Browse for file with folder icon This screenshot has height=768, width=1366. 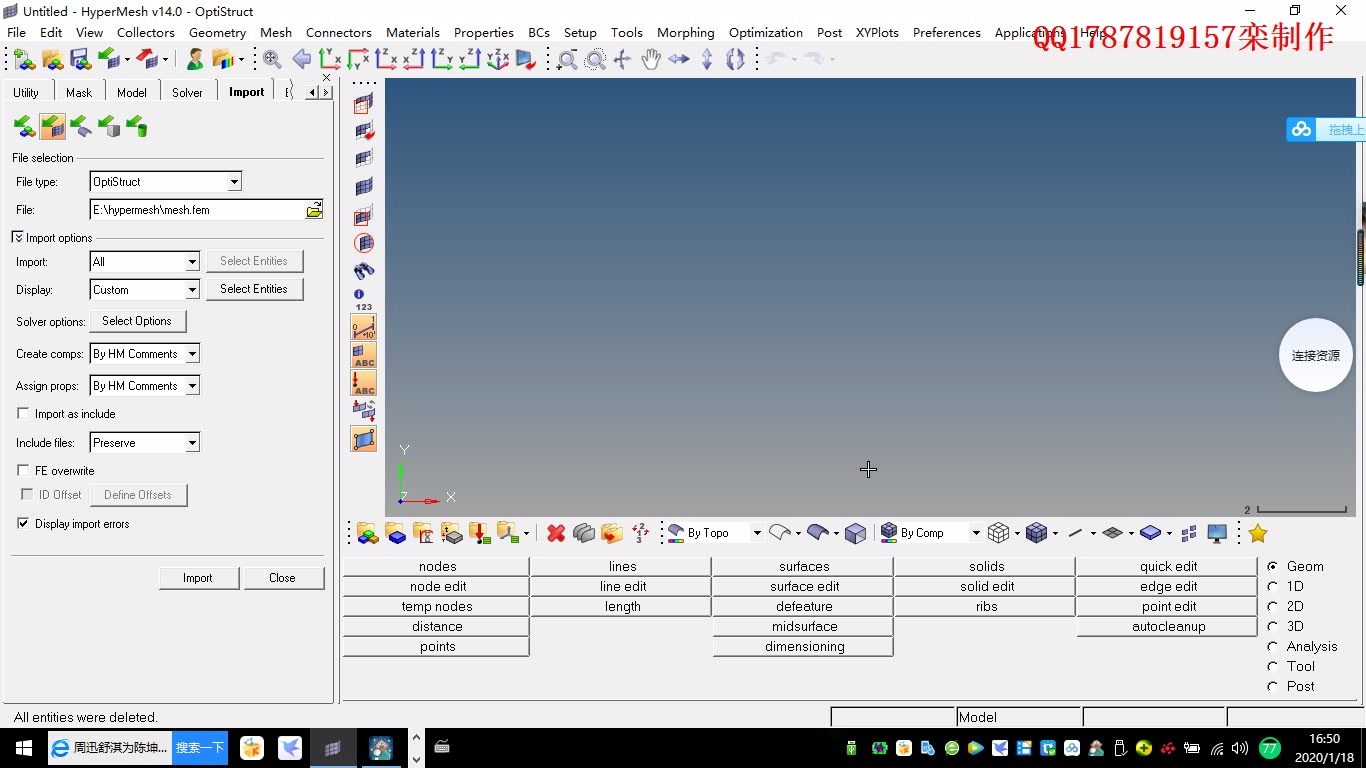tap(314, 210)
